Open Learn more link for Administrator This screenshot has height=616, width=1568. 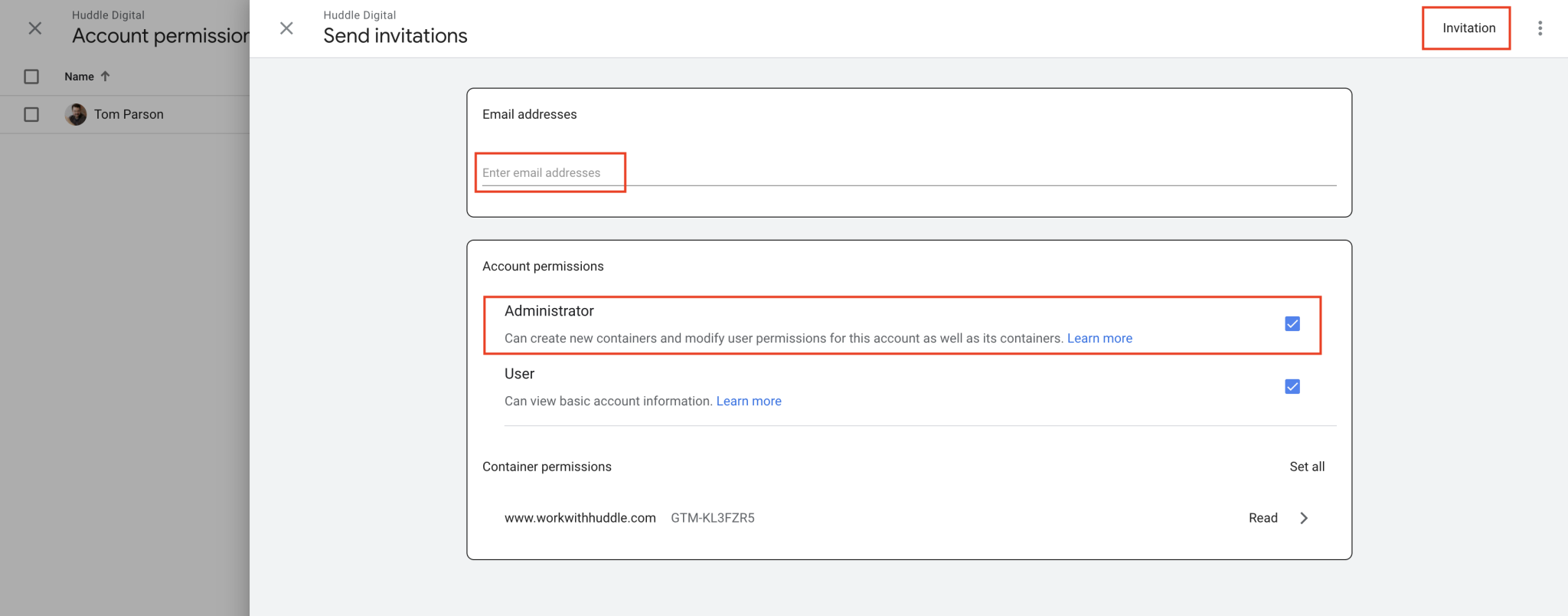tap(1099, 338)
